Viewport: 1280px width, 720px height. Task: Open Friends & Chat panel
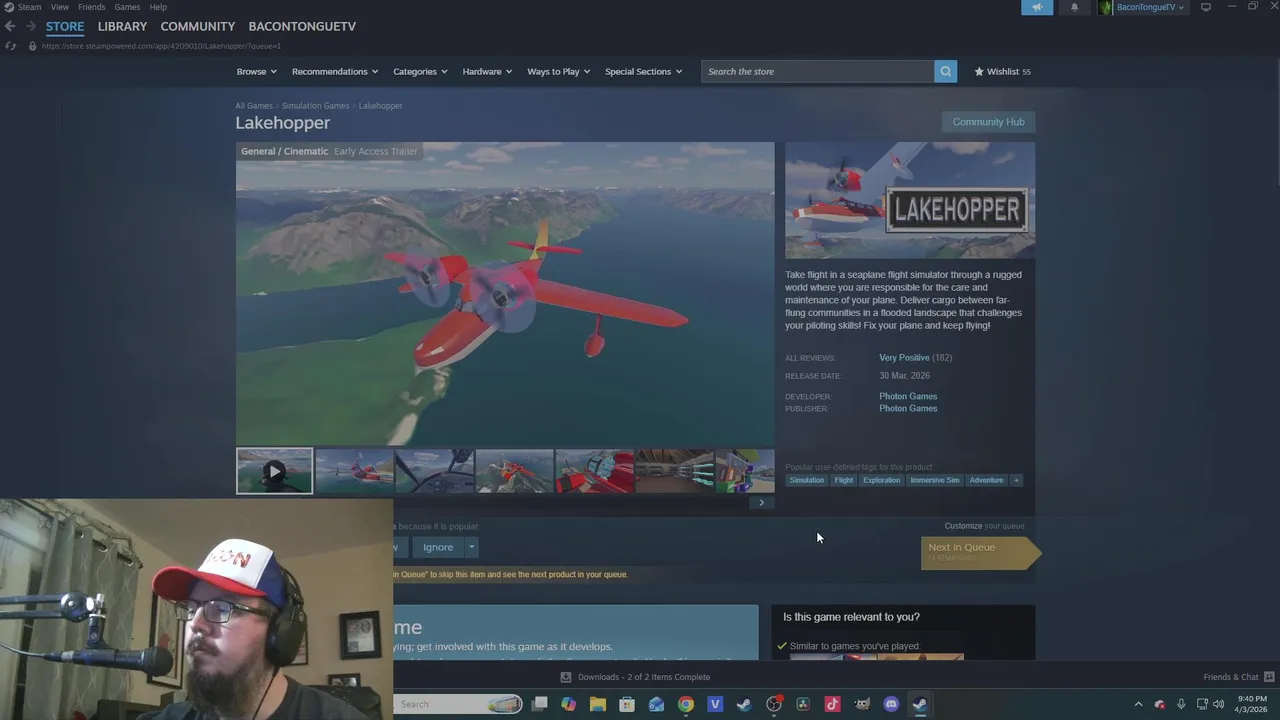click(1238, 677)
